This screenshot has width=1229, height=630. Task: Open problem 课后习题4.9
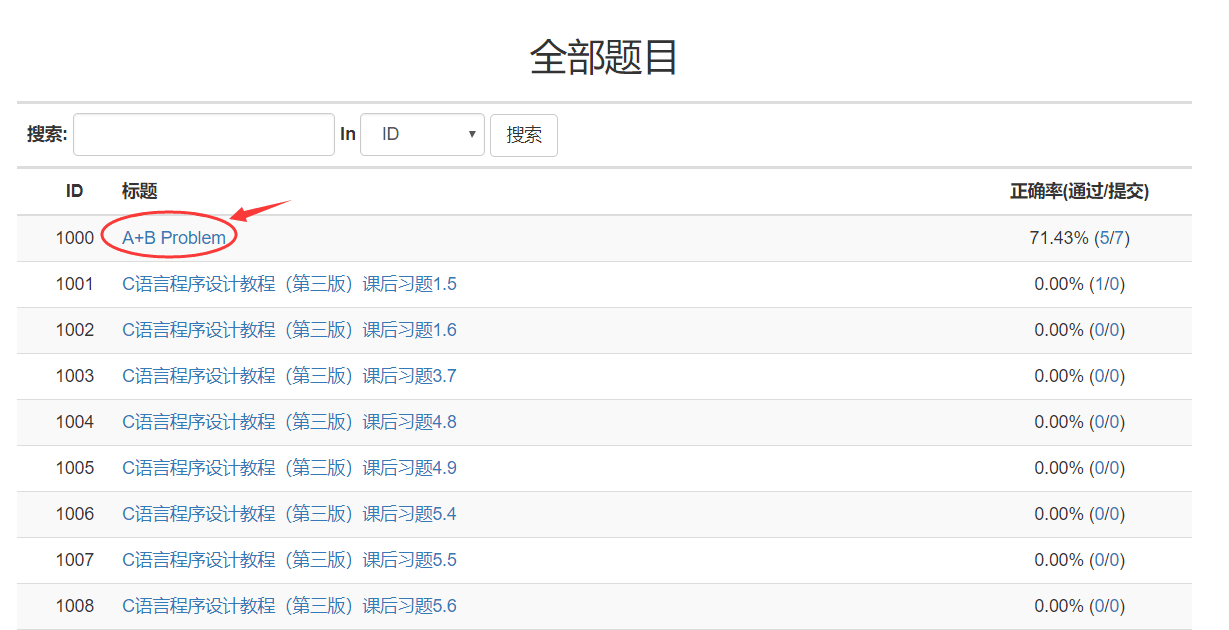pyautogui.click(x=289, y=468)
